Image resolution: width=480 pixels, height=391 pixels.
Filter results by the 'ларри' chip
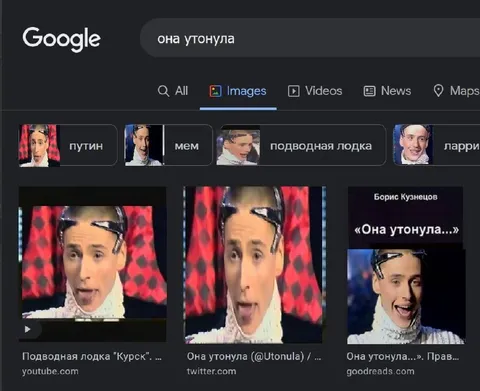(437, 145)
